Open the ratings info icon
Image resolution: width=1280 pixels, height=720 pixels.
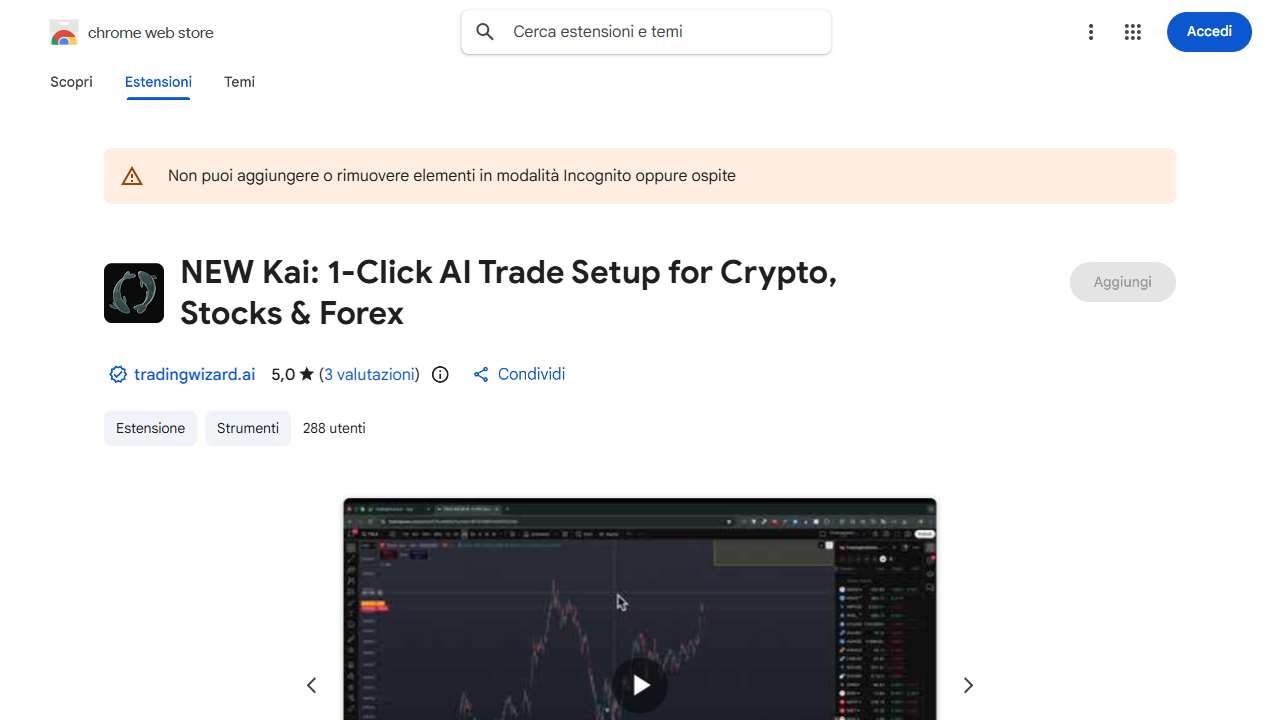pyautogui.click(x=440, y=375)
